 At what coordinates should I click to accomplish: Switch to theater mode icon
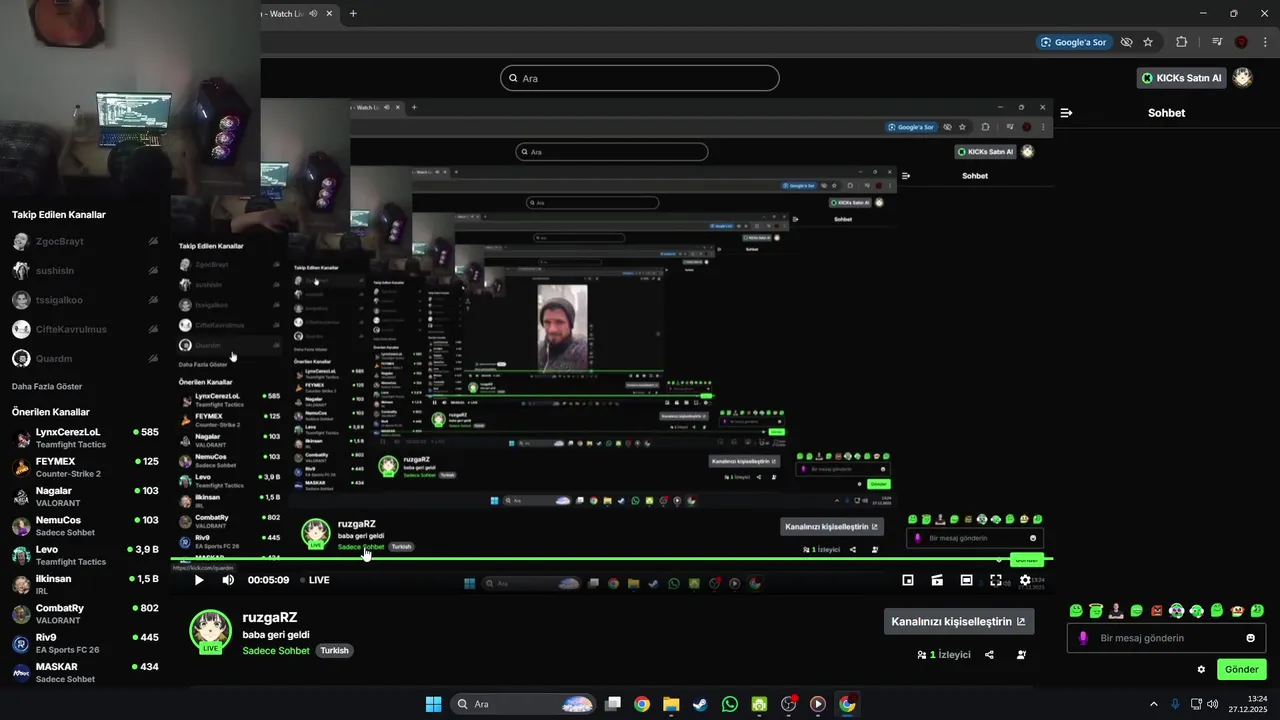coord(966,580)
